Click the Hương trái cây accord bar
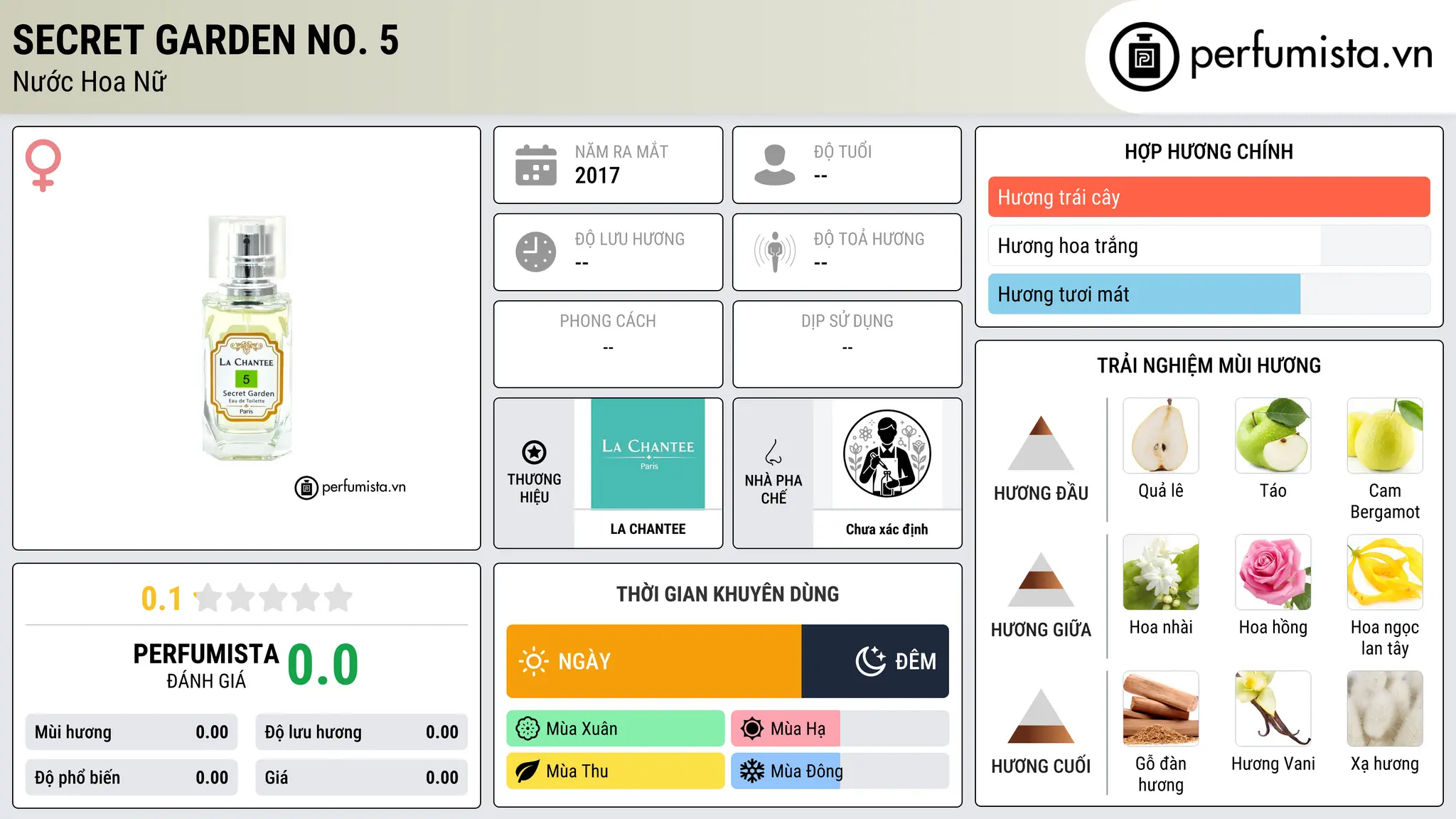Viewport: 1456px width, 819px height. tap(1209, 197)
